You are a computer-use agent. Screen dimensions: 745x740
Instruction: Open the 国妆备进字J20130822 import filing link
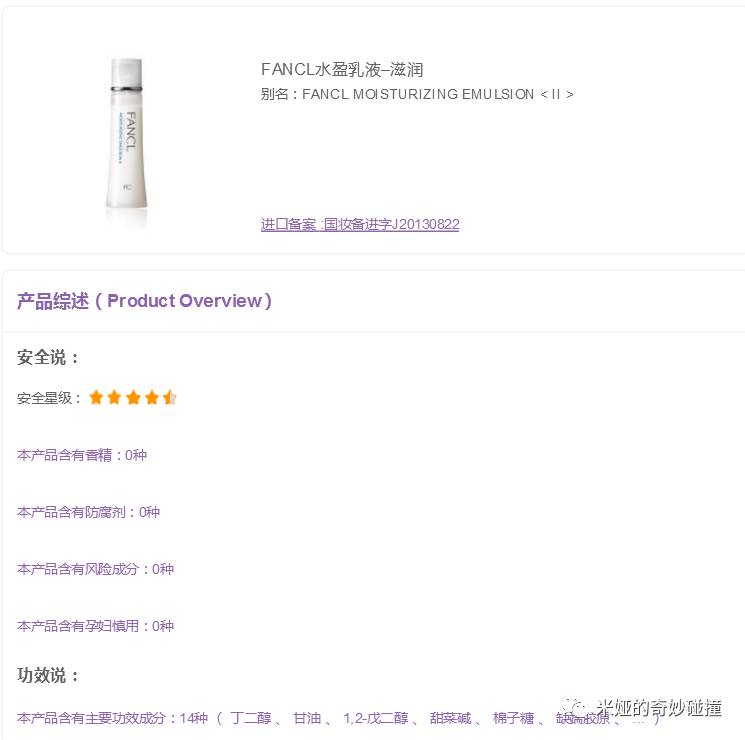tap(360, 224)
